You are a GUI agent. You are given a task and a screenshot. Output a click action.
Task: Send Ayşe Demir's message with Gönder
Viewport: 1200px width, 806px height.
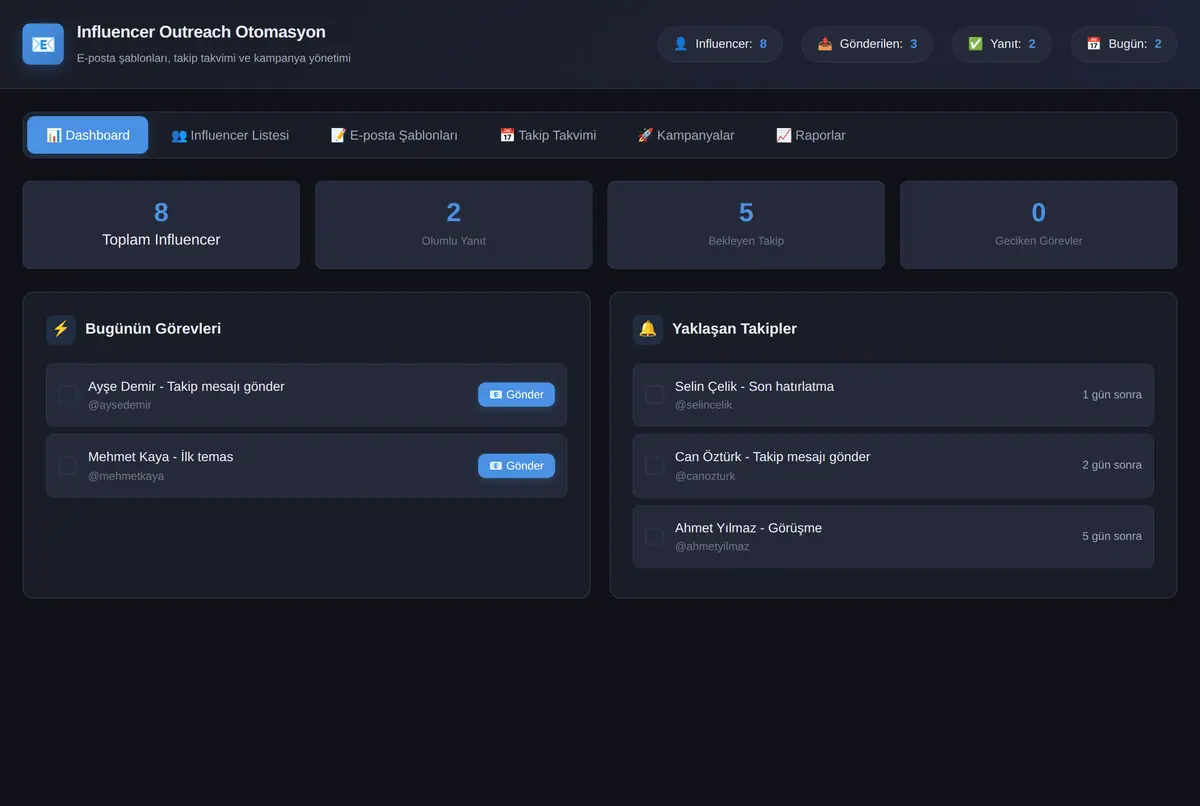pos(516,395)
